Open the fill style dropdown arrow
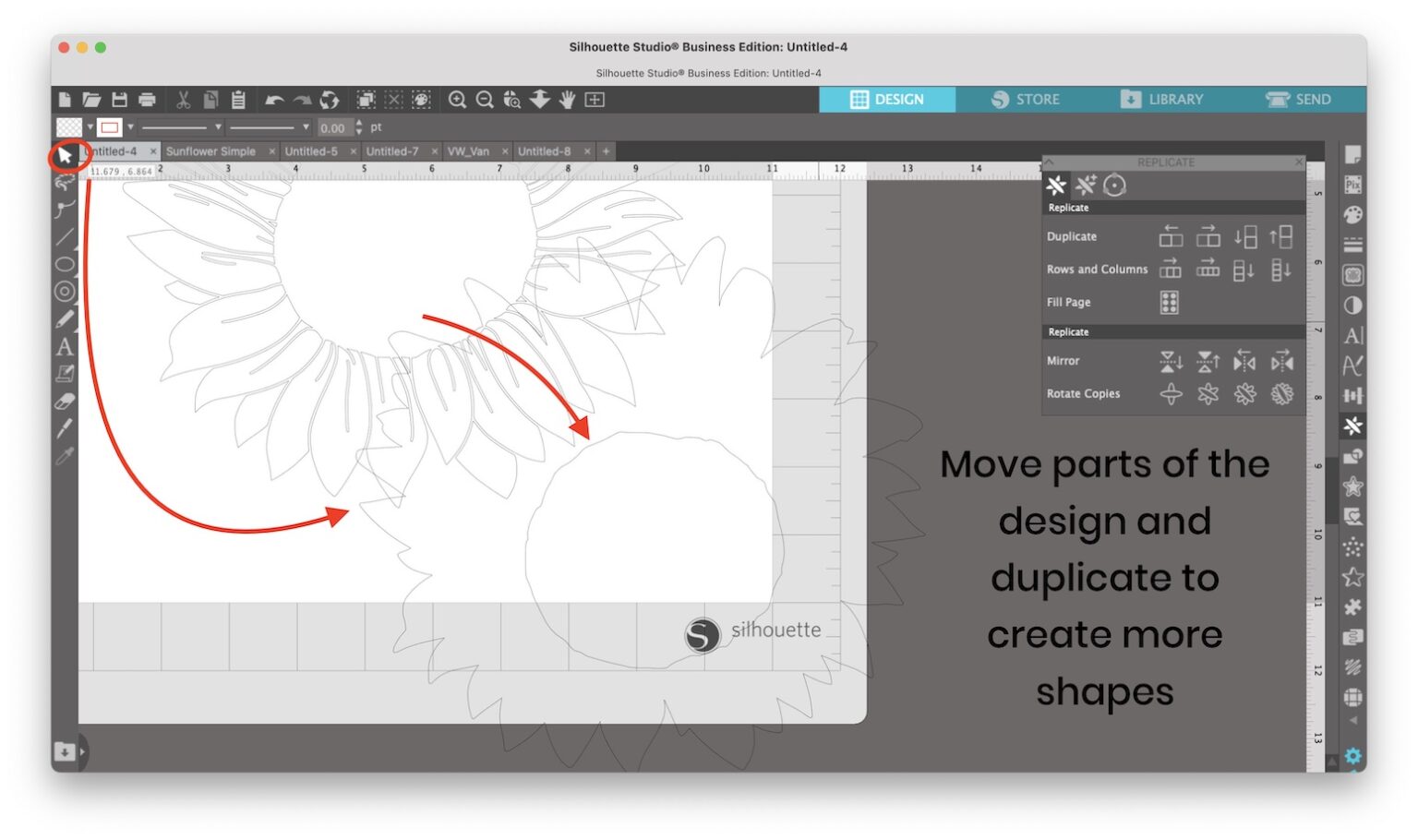Viewport: 1418px width, 840px height. click(90, 126)
